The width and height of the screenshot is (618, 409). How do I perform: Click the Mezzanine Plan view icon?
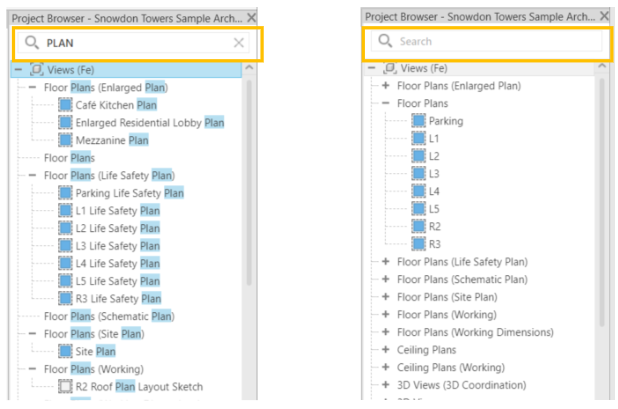pos(65,140)
